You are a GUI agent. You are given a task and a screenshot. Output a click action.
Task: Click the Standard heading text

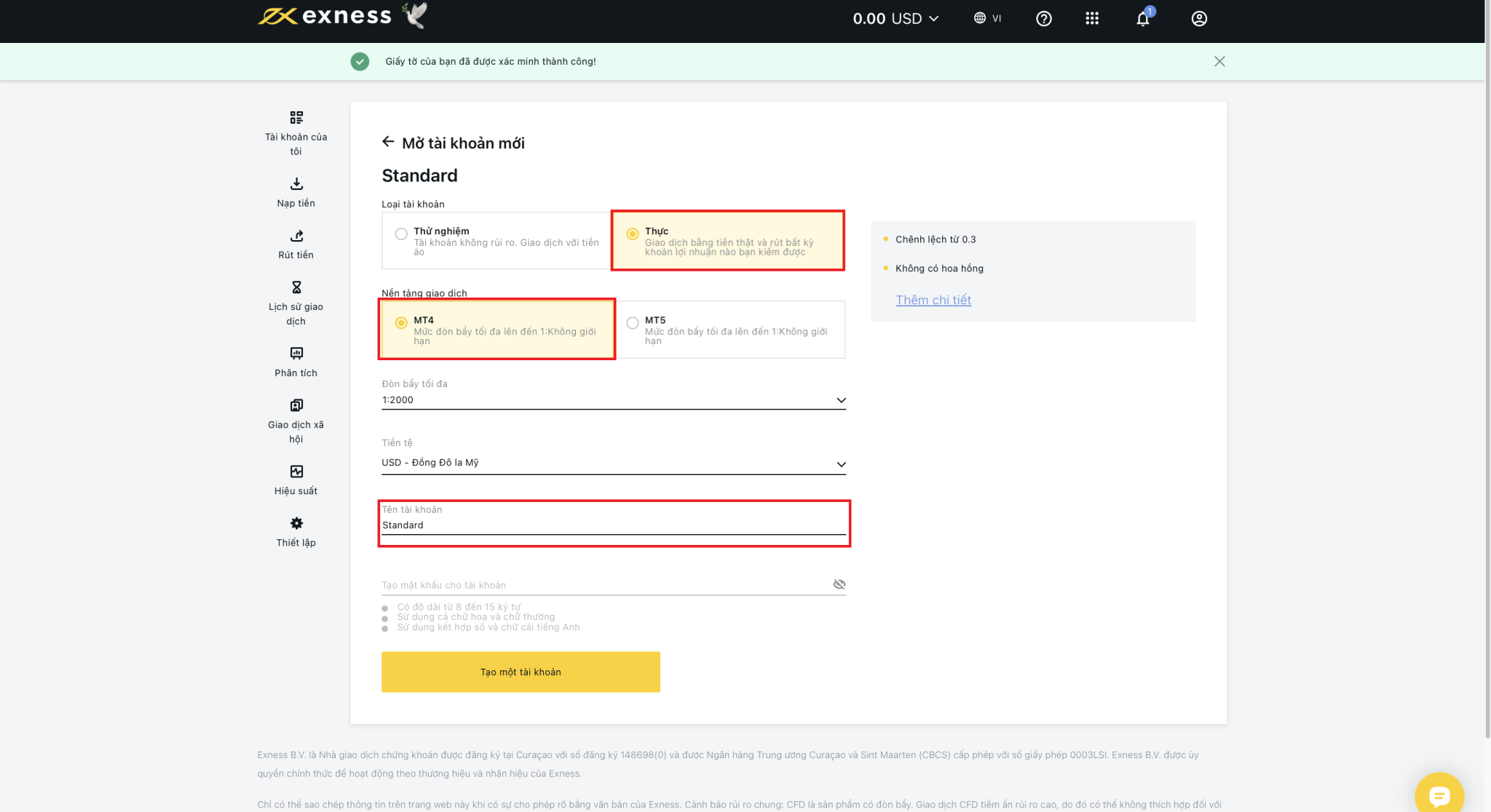click(419, 175)
